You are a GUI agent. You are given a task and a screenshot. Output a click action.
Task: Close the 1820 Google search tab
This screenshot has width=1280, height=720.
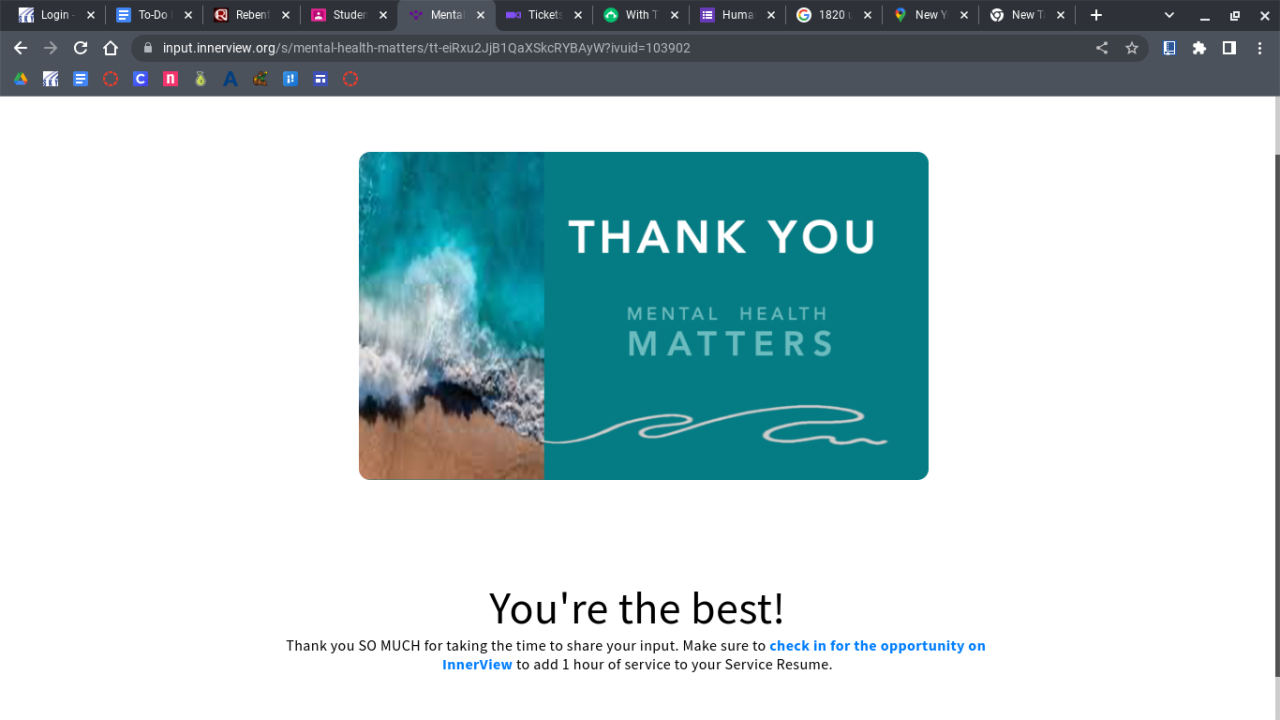[x=867, y=15]
